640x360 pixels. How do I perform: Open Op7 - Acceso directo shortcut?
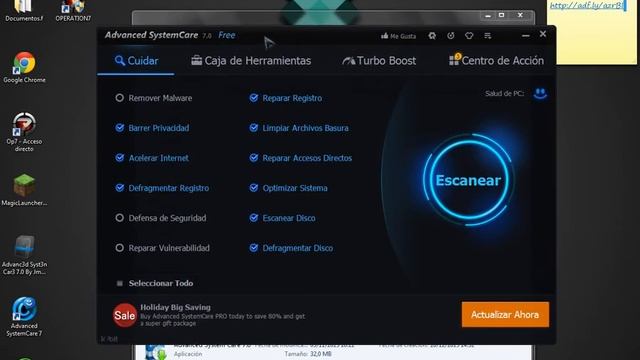24,132
